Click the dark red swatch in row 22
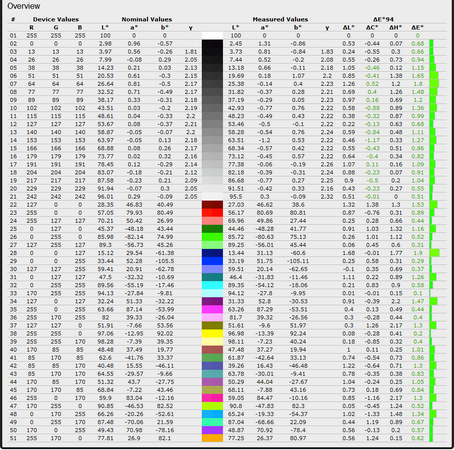This screenshot has height=450, width=454. tap(212, 205)
